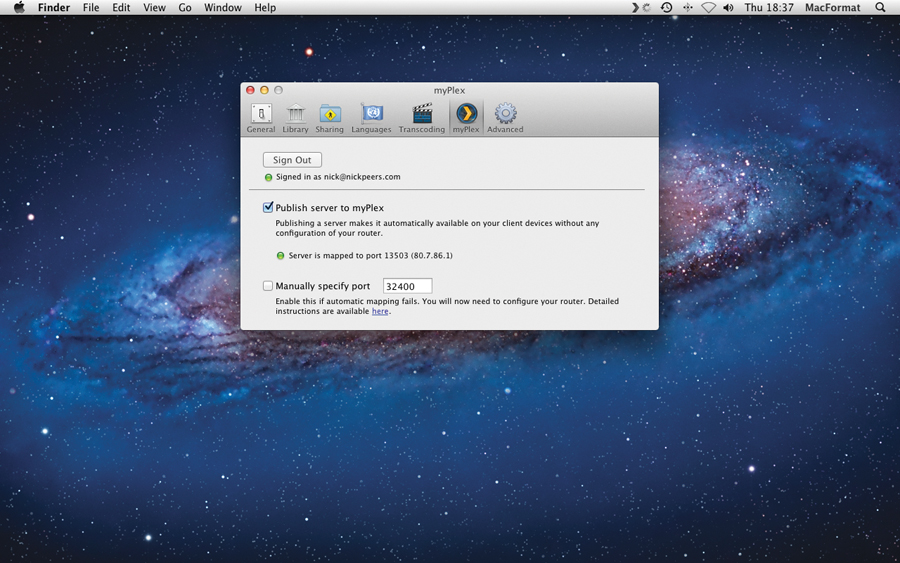Open the volume control in menu bar
The width and height of the screenshot is (900, 563).
[x=728, y=8]
